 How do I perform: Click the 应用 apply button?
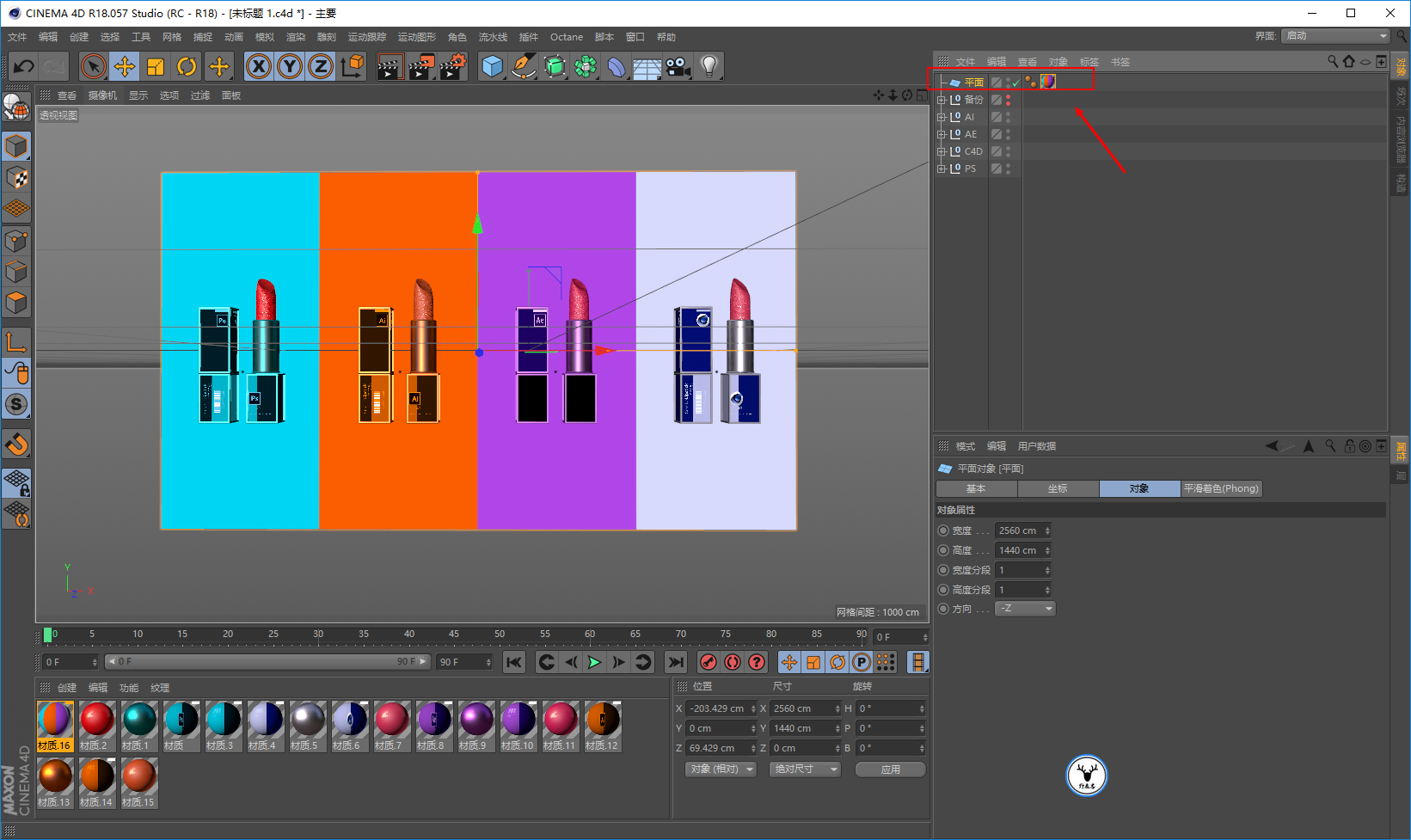pyautogui.click(x=890, y=769)
